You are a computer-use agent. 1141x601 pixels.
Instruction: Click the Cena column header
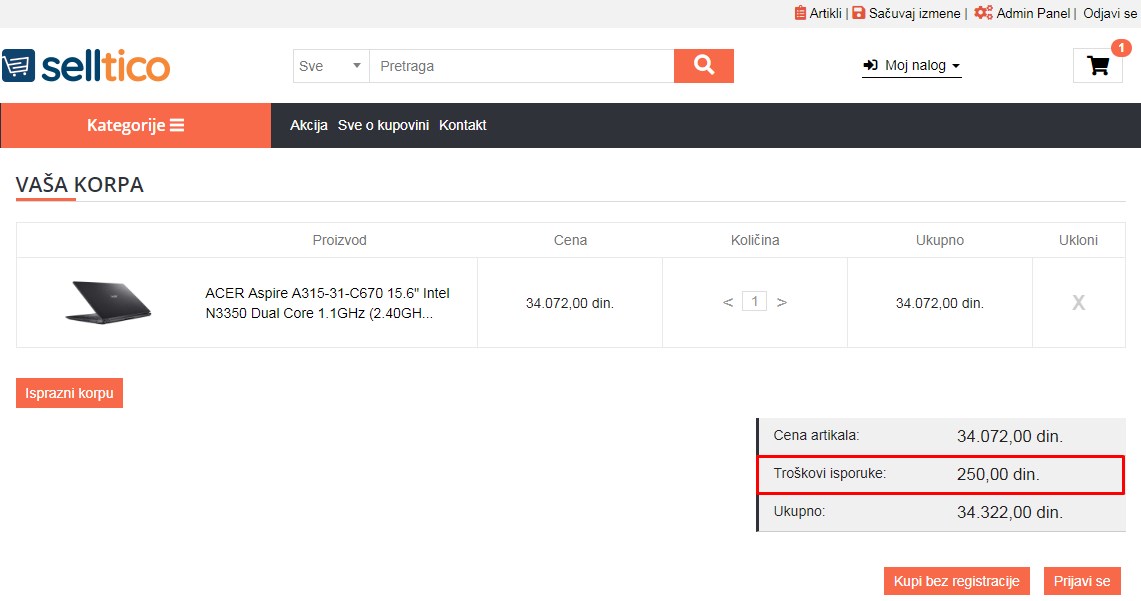click(x=570, y=240)
